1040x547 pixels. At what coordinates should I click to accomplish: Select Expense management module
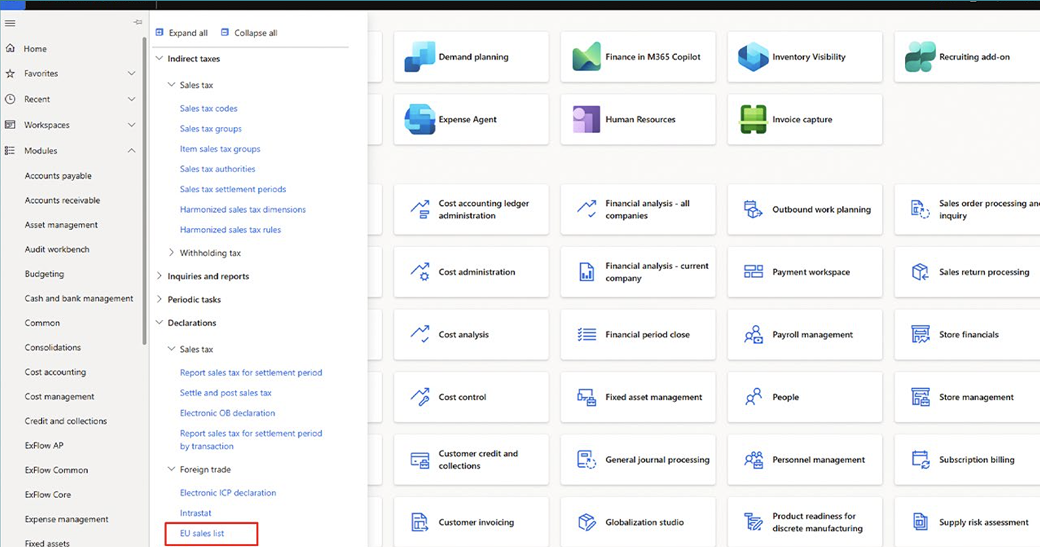pos(66,519)
